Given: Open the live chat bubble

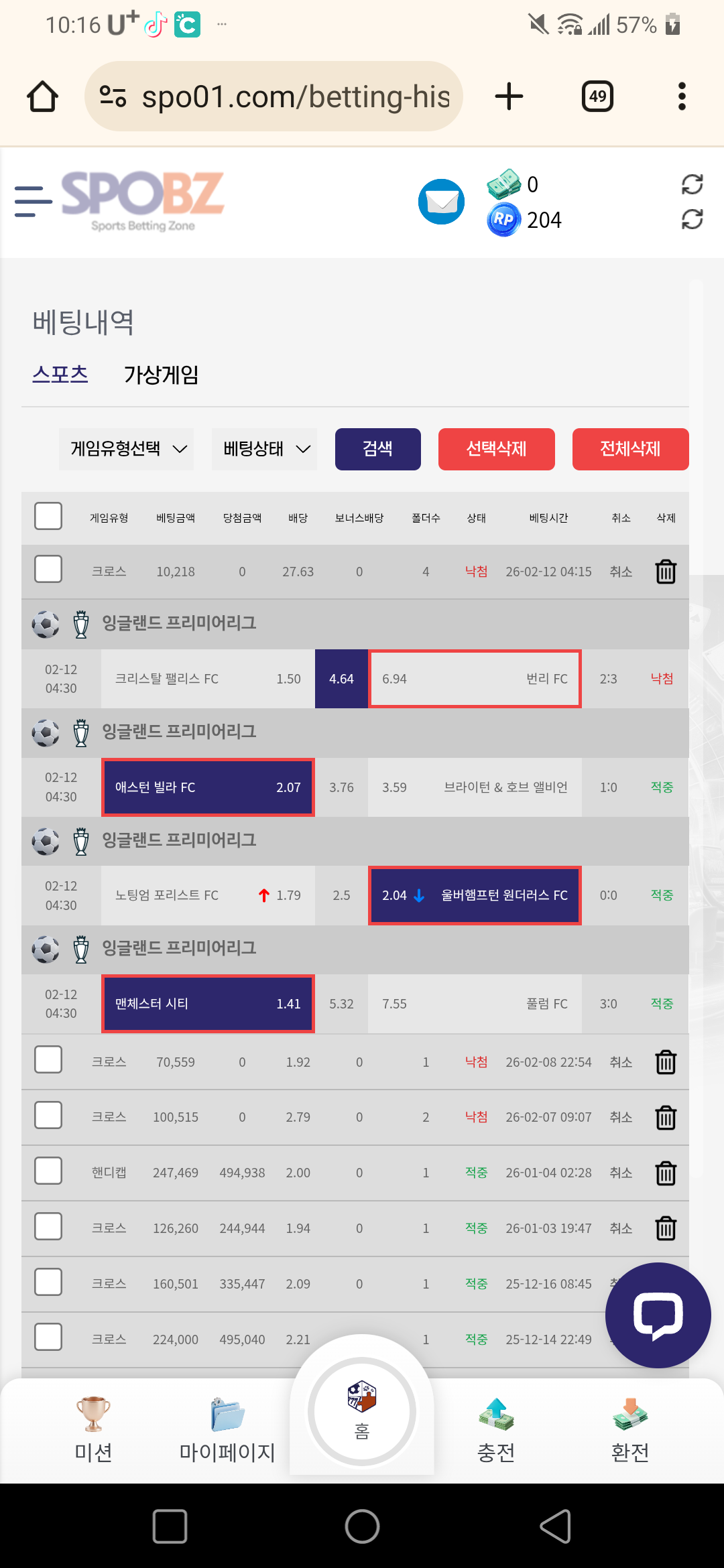Looking at the screenshot, I should [x=658, y=1315].
